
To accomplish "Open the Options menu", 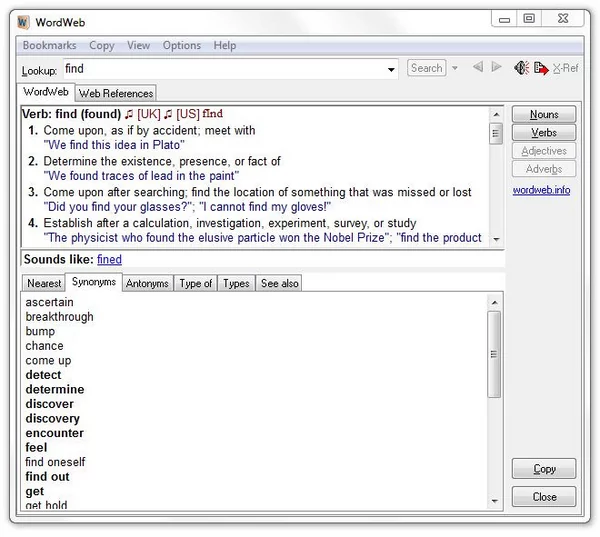I will tap(182, 45).
